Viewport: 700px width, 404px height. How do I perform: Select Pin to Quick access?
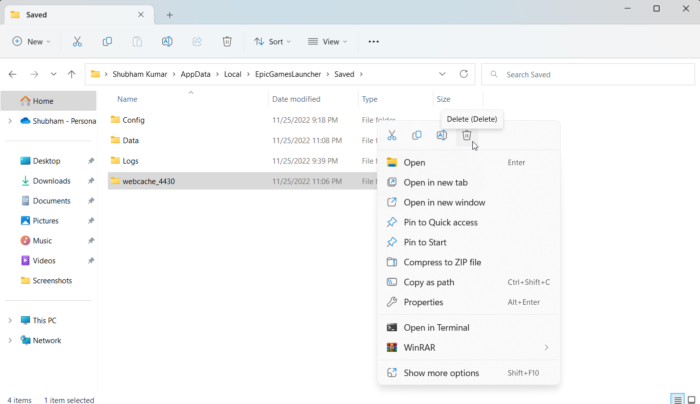point(468,222)
